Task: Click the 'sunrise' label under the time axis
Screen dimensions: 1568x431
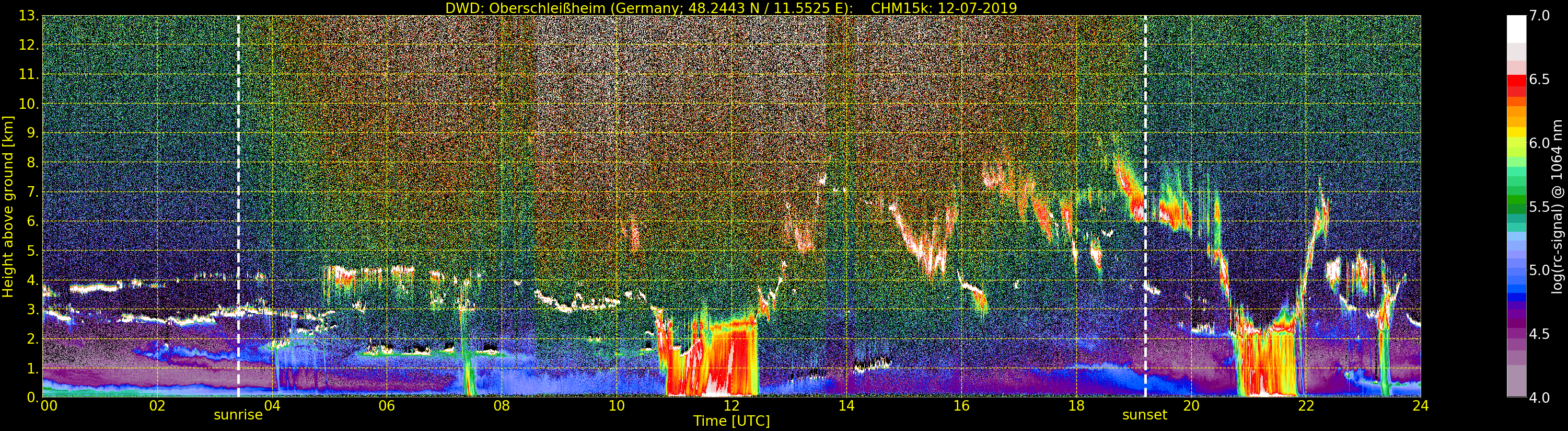Action: 238,415
